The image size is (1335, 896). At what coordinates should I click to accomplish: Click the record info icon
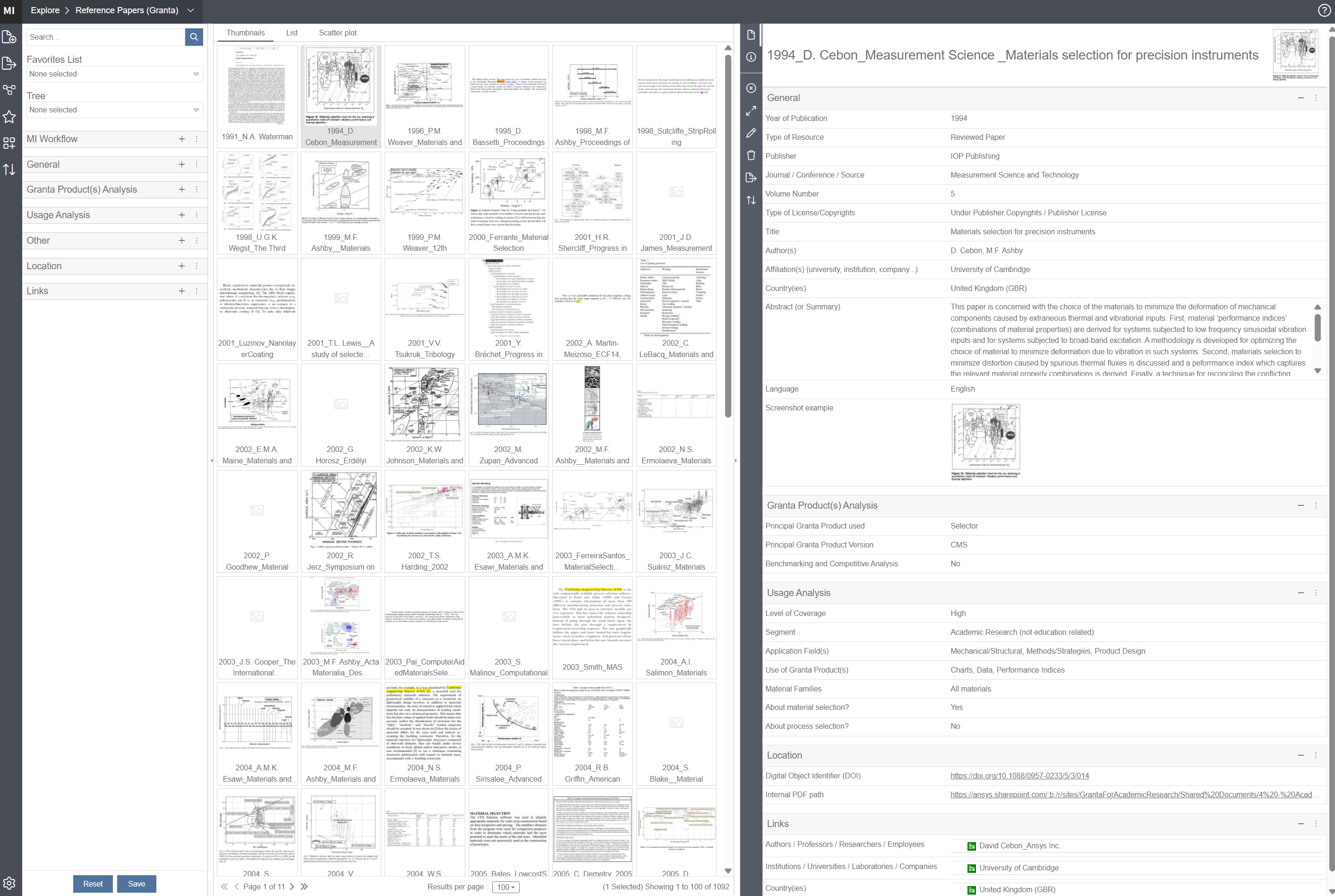[751, 57]
